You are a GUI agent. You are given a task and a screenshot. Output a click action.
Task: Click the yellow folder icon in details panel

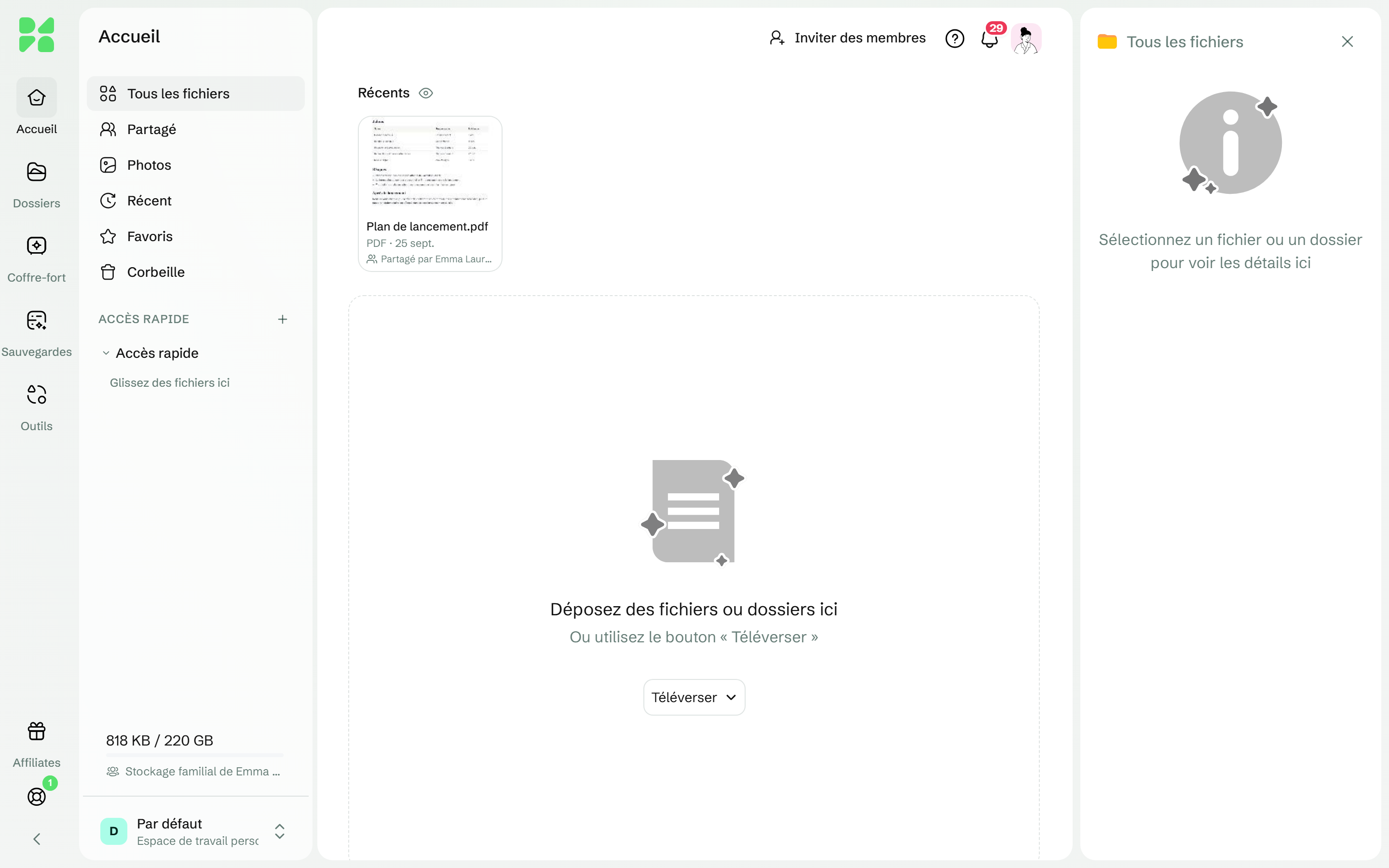click(1107, 42)
